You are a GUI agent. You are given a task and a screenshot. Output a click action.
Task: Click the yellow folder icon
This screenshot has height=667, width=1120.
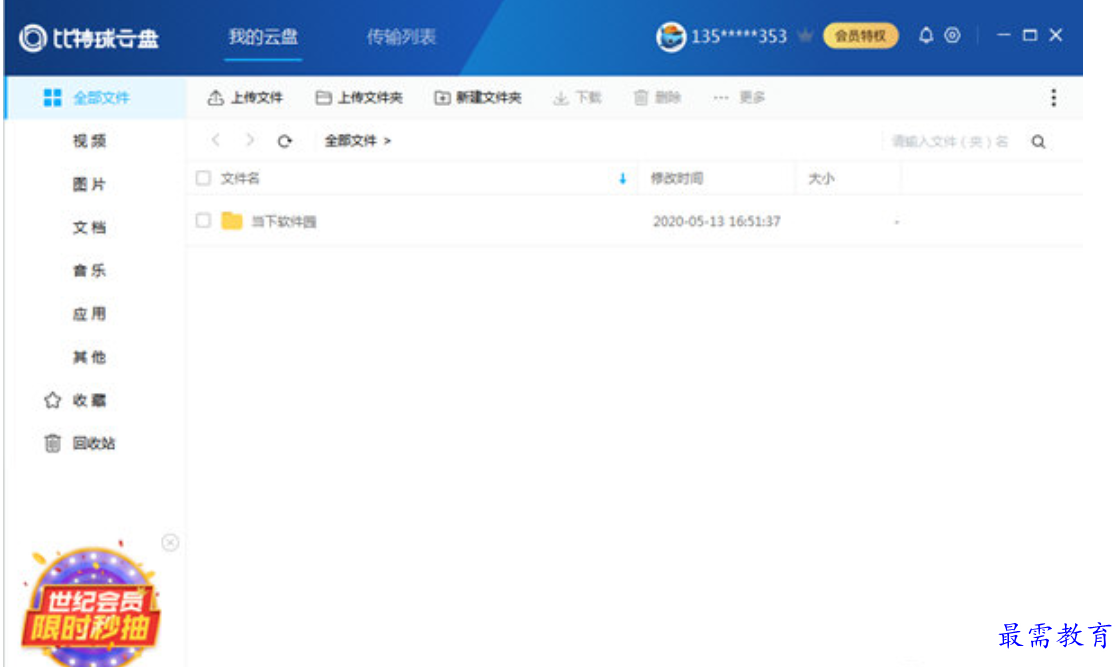pos(232,221)
